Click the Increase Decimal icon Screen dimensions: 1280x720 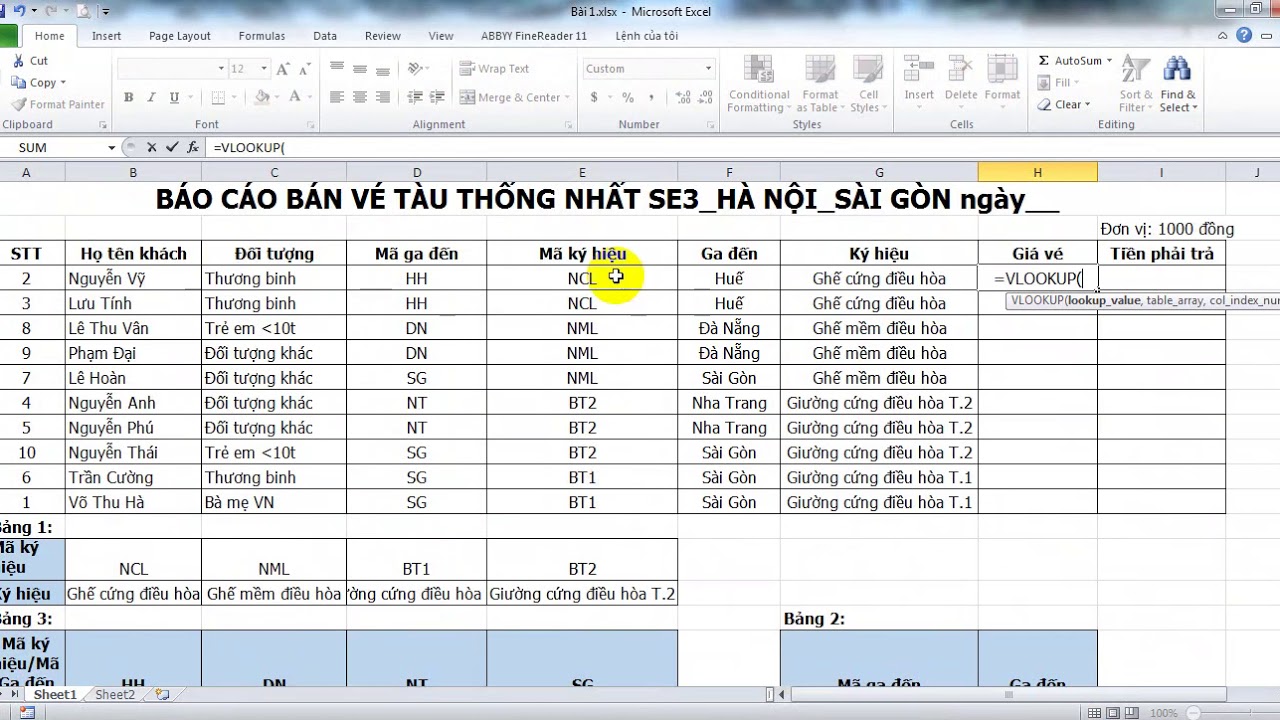(682, 97)
